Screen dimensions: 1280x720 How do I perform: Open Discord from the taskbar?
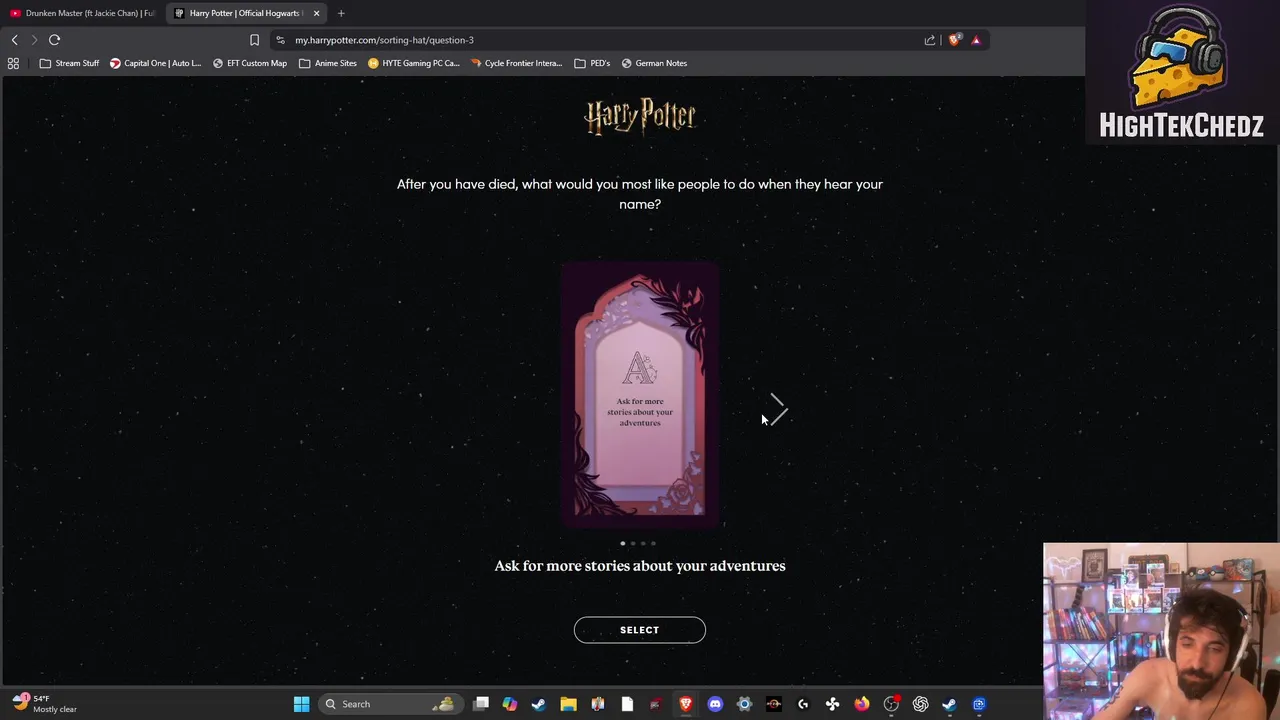point(715,704)
